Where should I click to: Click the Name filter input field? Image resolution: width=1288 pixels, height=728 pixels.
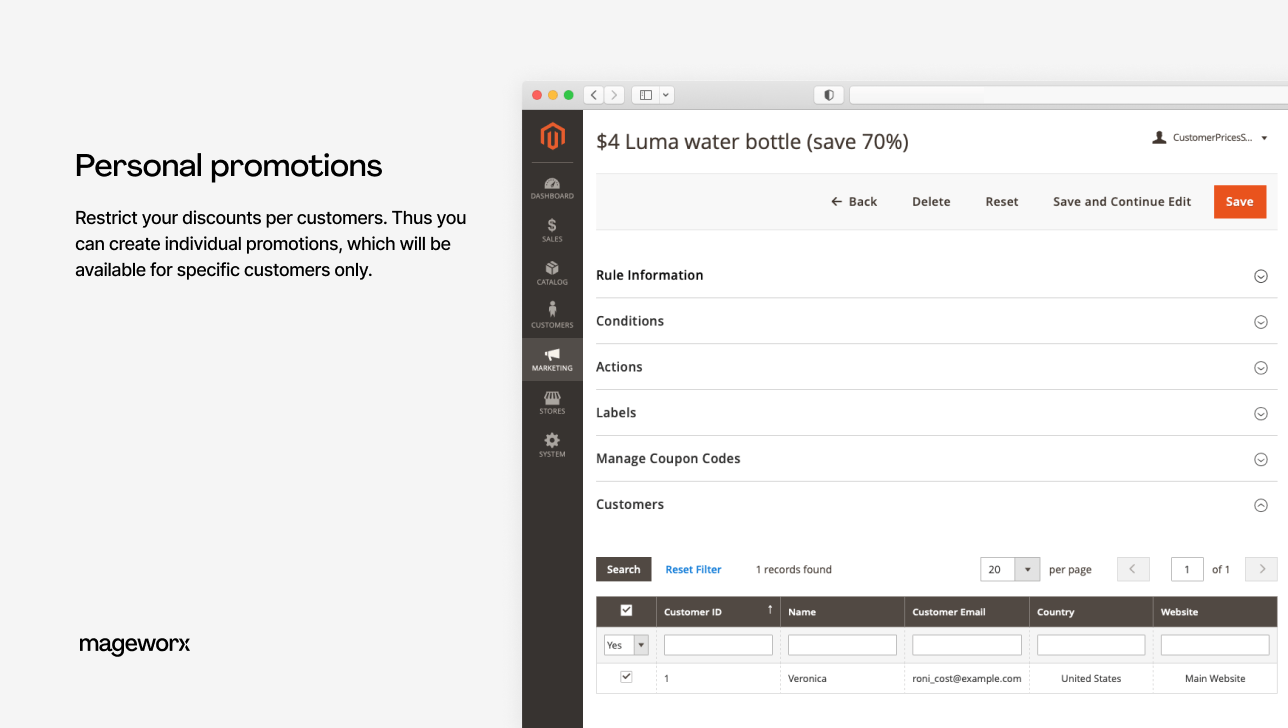[842, 644]
